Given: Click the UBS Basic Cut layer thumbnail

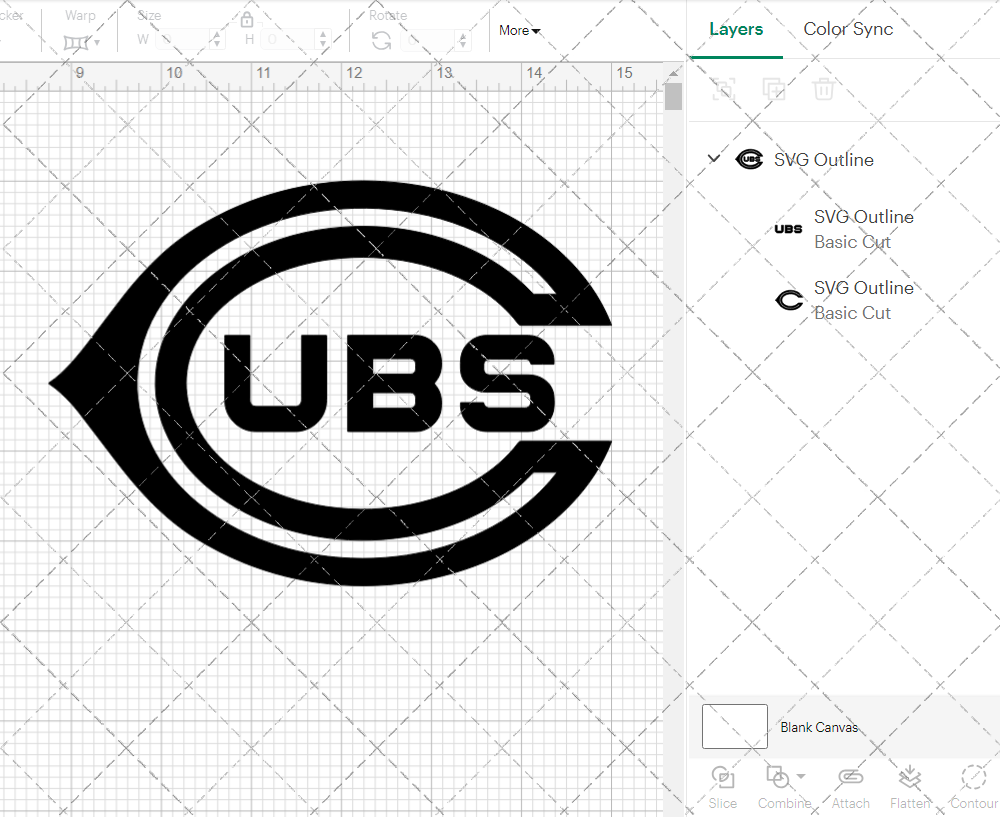Looking at the screenshot, I should point(788,229).
